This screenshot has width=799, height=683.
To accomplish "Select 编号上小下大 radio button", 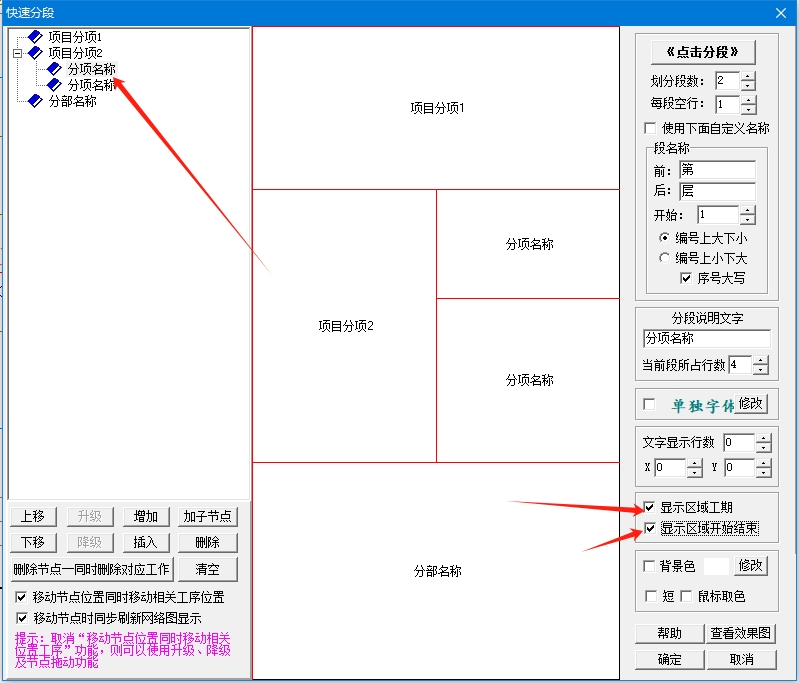I will click(664, 258).
